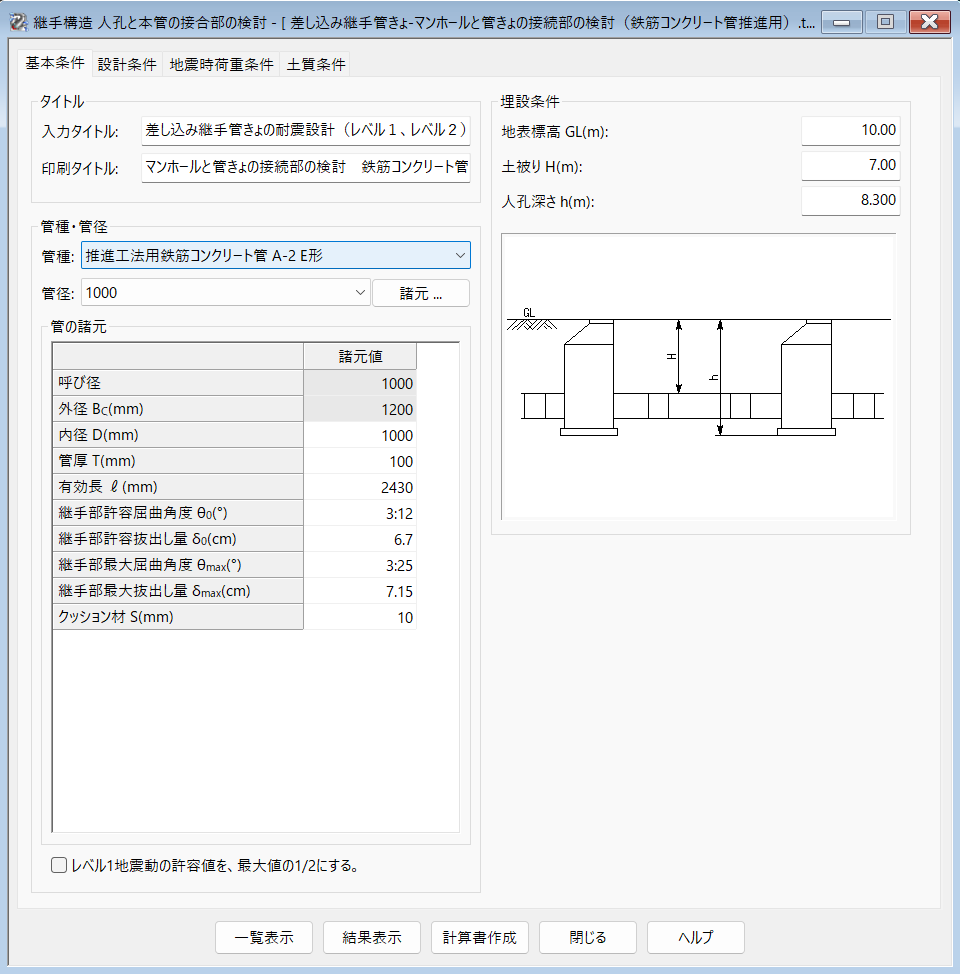Enable レベル1地震動の許容値 half-value checkbox

[59, 865]
